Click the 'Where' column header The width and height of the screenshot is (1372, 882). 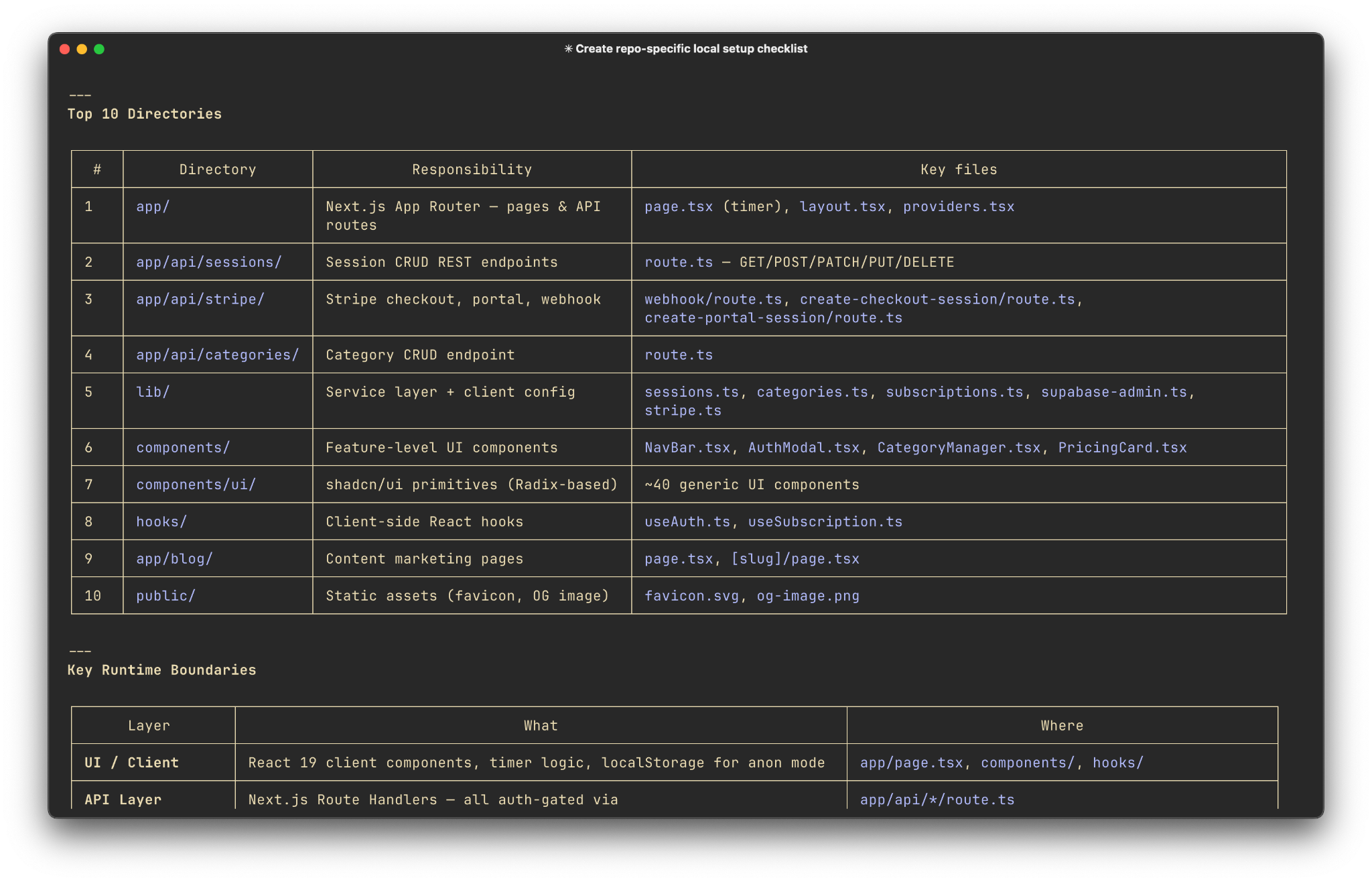click(x=1062, y=725)
